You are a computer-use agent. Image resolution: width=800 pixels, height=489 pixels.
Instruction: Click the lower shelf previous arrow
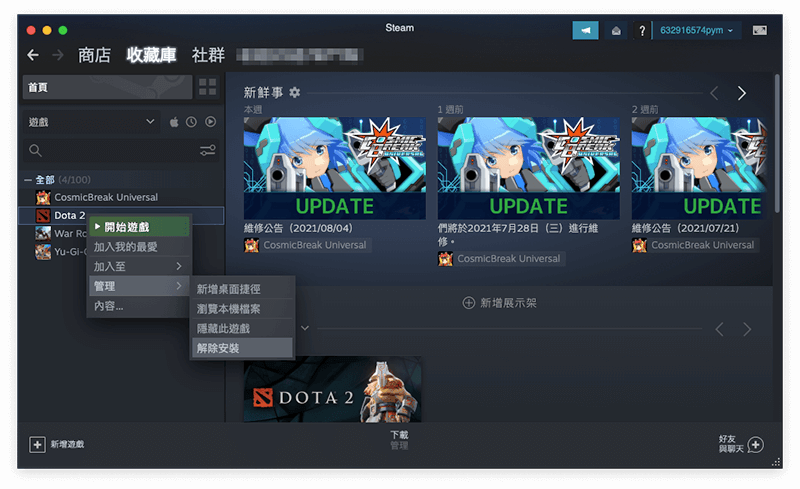point(719,329)
